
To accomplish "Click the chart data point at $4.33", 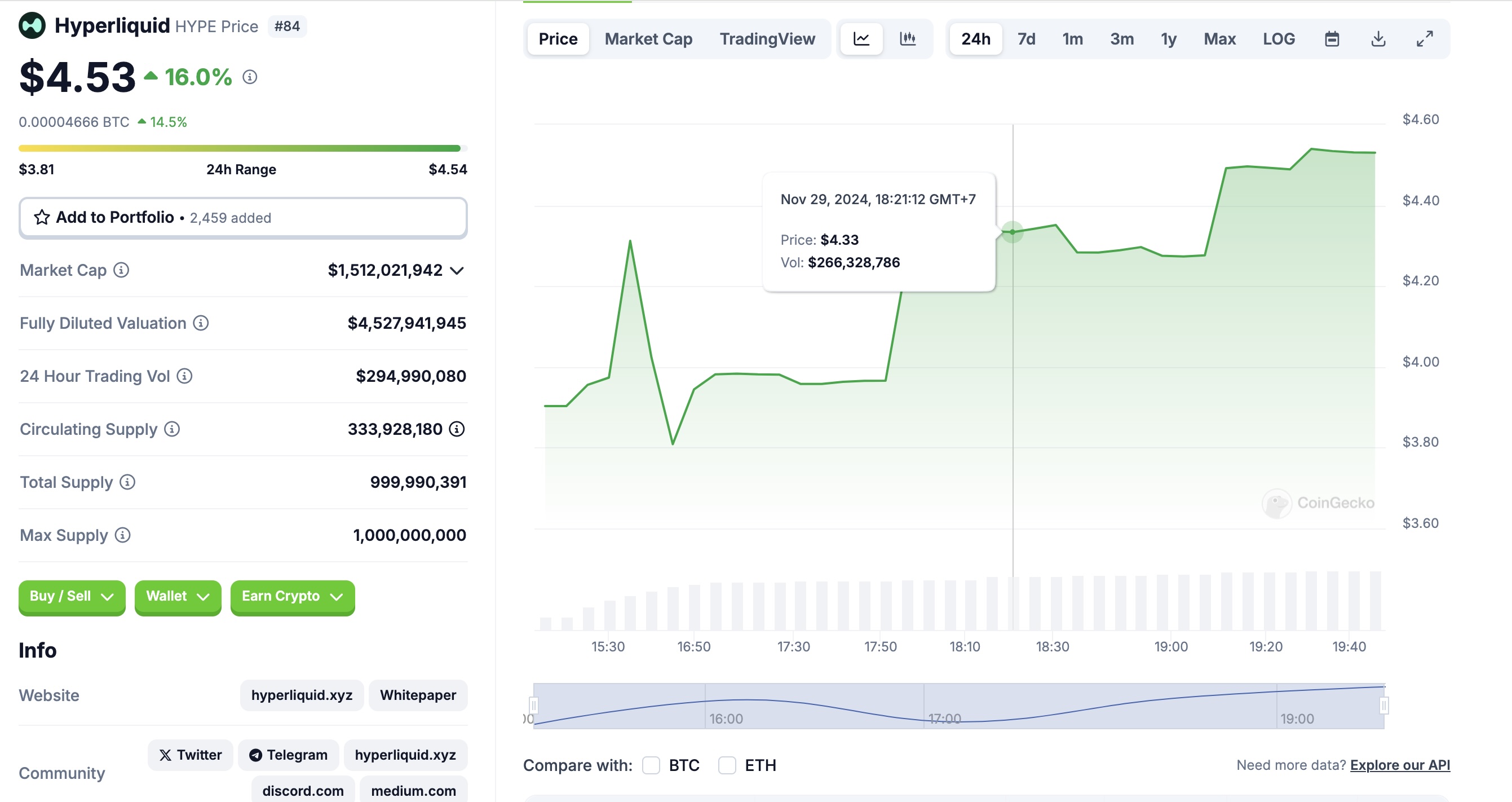I will click(x=1013, y=232).
